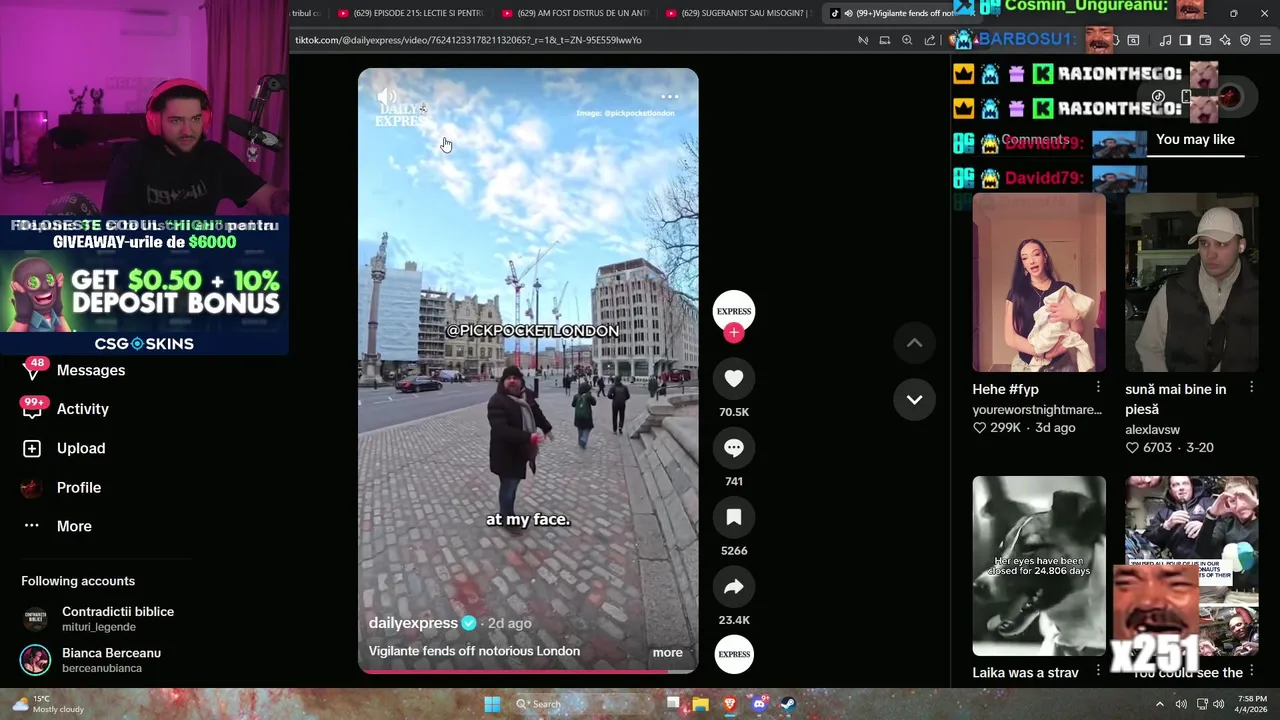Click the zoom magnifier in address bar

click(907, 40)
